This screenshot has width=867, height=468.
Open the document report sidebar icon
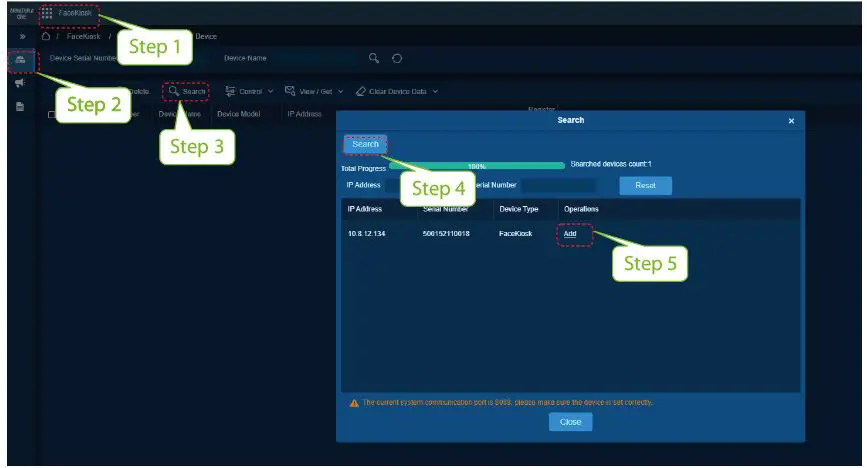pyautogui.click(x=20, y=106)
